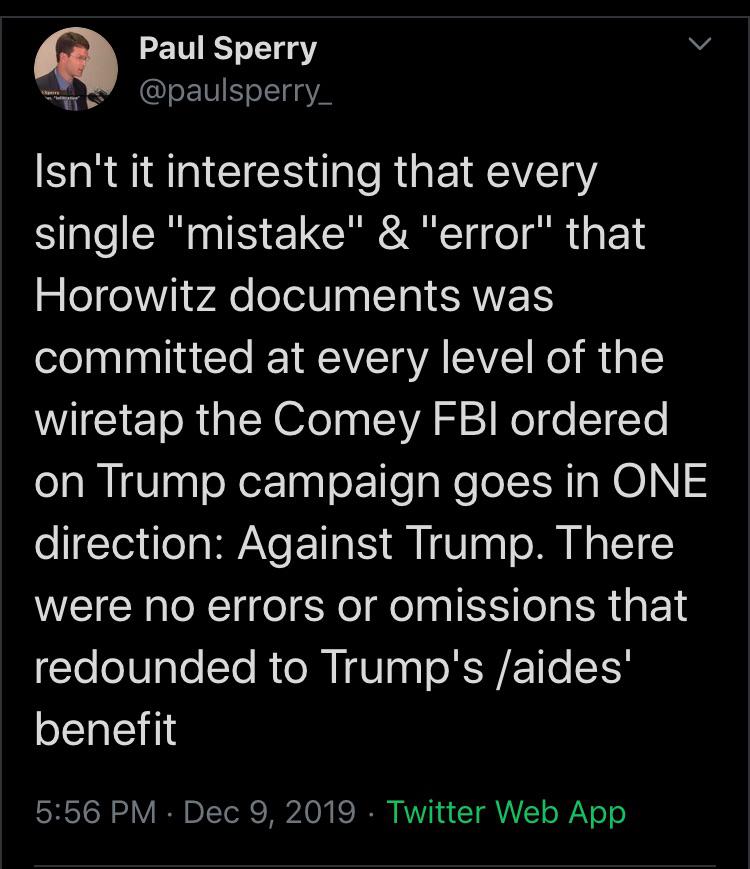Viewport: 750px width, 869px height.
Task: Click the word "redounded" in the tweet
Action: (145, 667)
